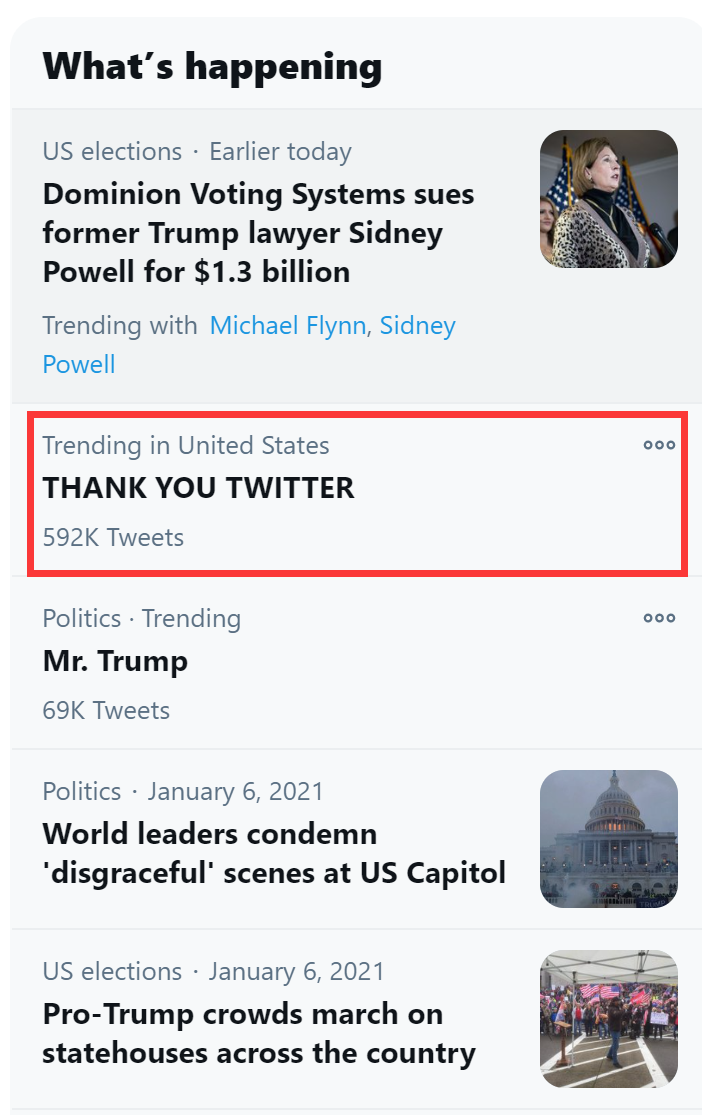Click the Politics · Trending category label
The image size is (702, 1115).
coord(141,618)
